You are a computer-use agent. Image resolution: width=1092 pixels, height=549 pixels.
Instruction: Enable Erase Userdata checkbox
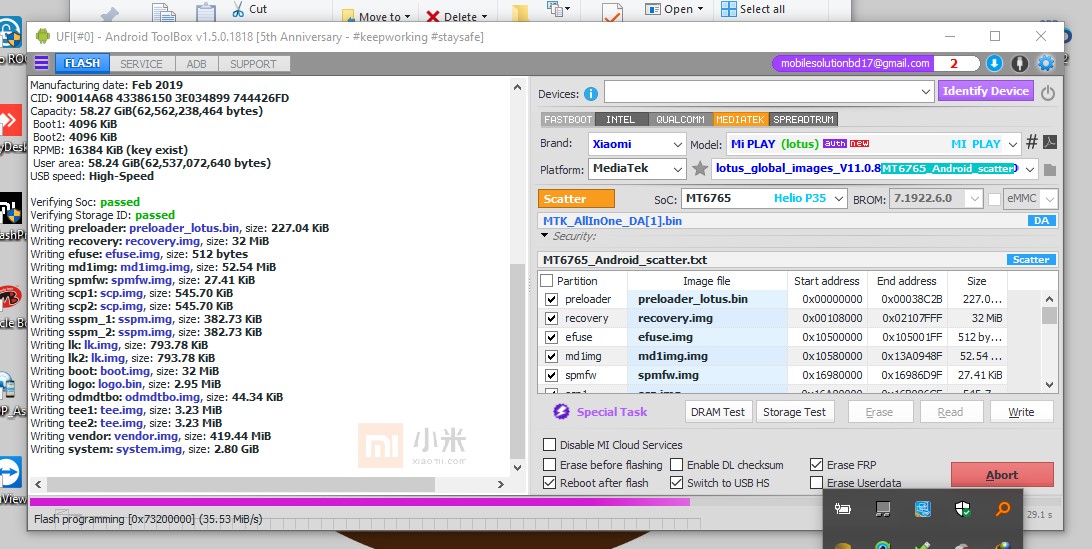click(816, 483)
